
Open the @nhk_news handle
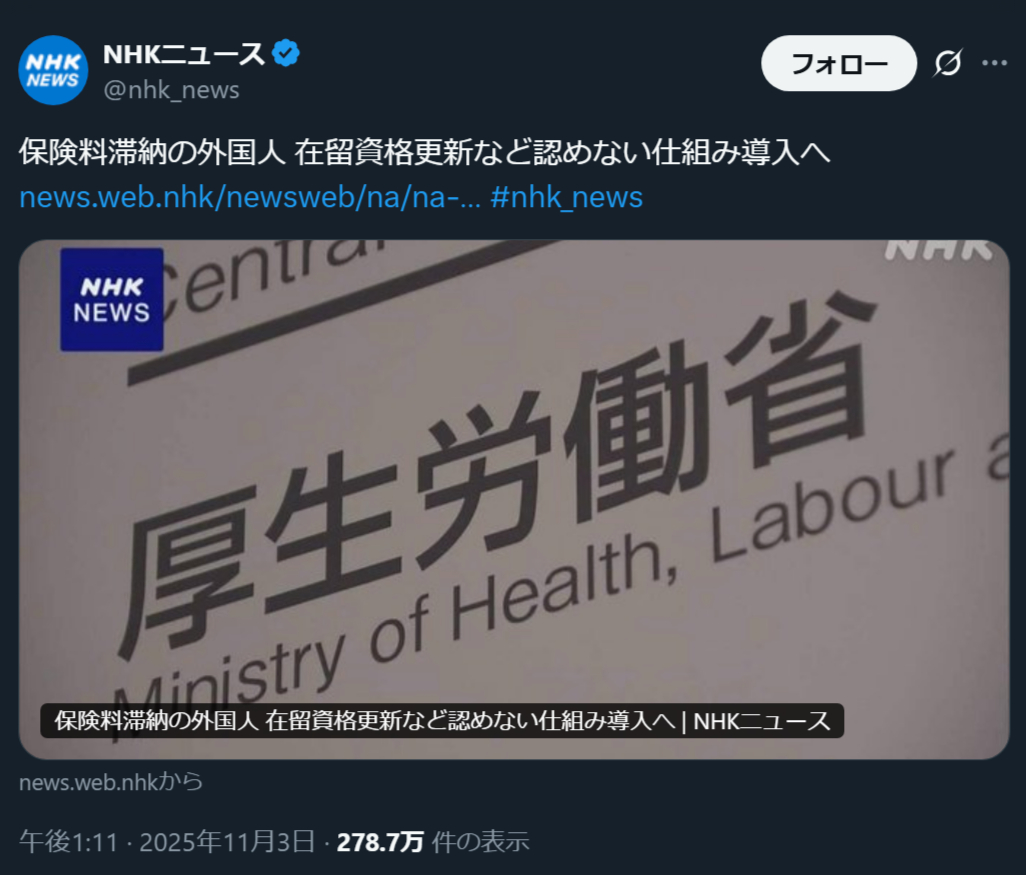click(171, 90)
